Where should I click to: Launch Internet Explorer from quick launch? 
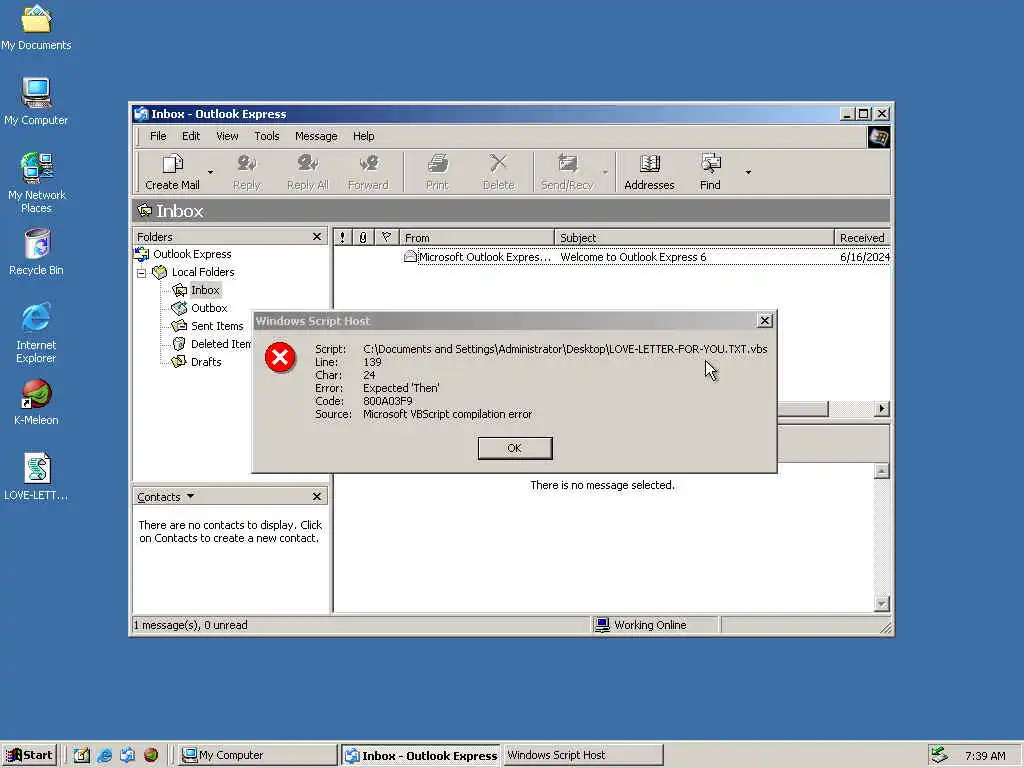104,756
